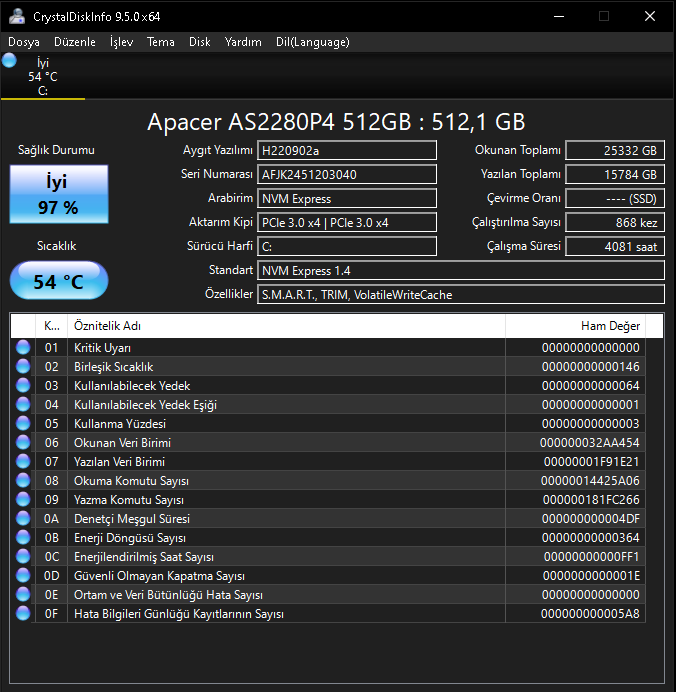Select the C: drive tab showing 54 °C
This screenshot has height=692, width=676.
click(x=43, y=76)
